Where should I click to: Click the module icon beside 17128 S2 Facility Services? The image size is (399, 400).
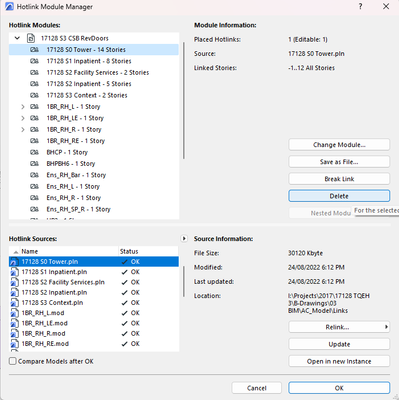[34, 72]
